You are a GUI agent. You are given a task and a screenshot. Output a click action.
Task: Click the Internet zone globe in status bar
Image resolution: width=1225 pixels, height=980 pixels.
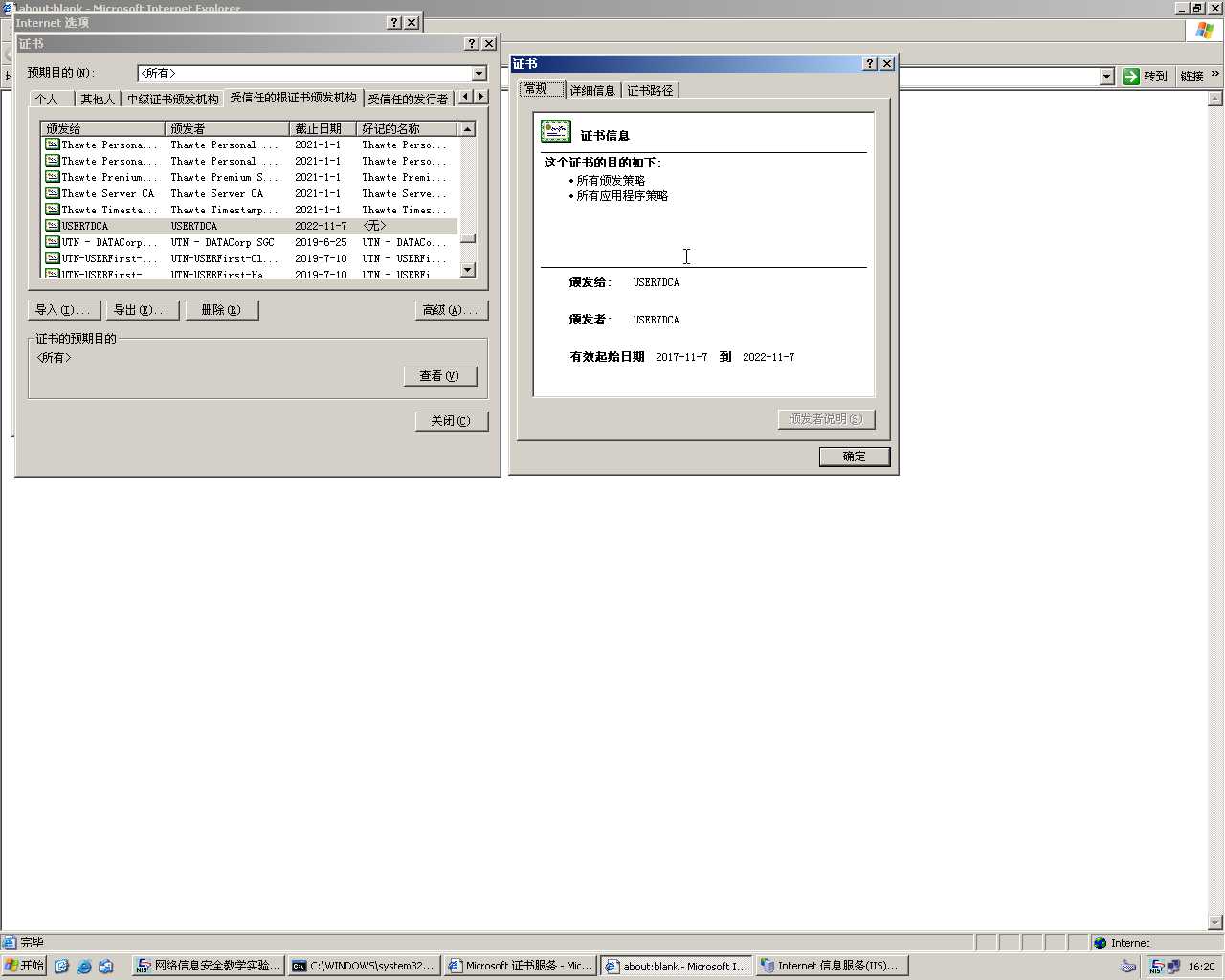(x=1101, y=943)
